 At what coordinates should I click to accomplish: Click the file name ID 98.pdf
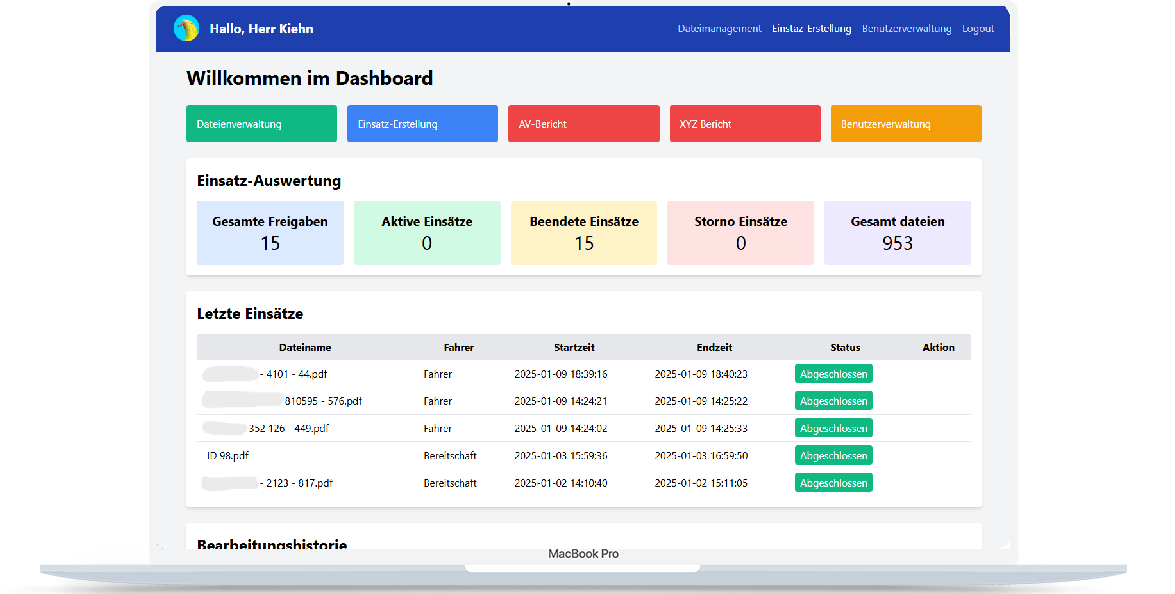(228, 455)
